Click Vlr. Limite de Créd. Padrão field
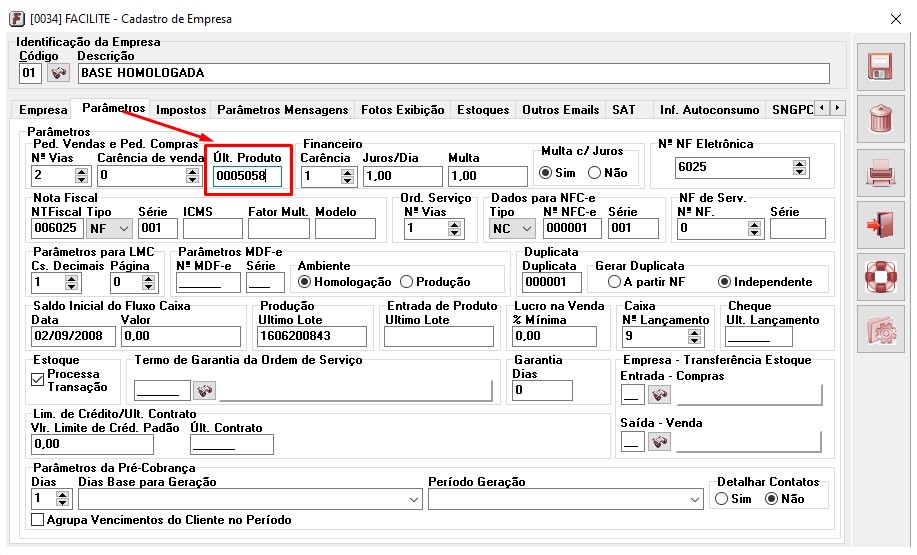This screenshot has height=555, width=917. pyautogui.click(x=92, y=444)
